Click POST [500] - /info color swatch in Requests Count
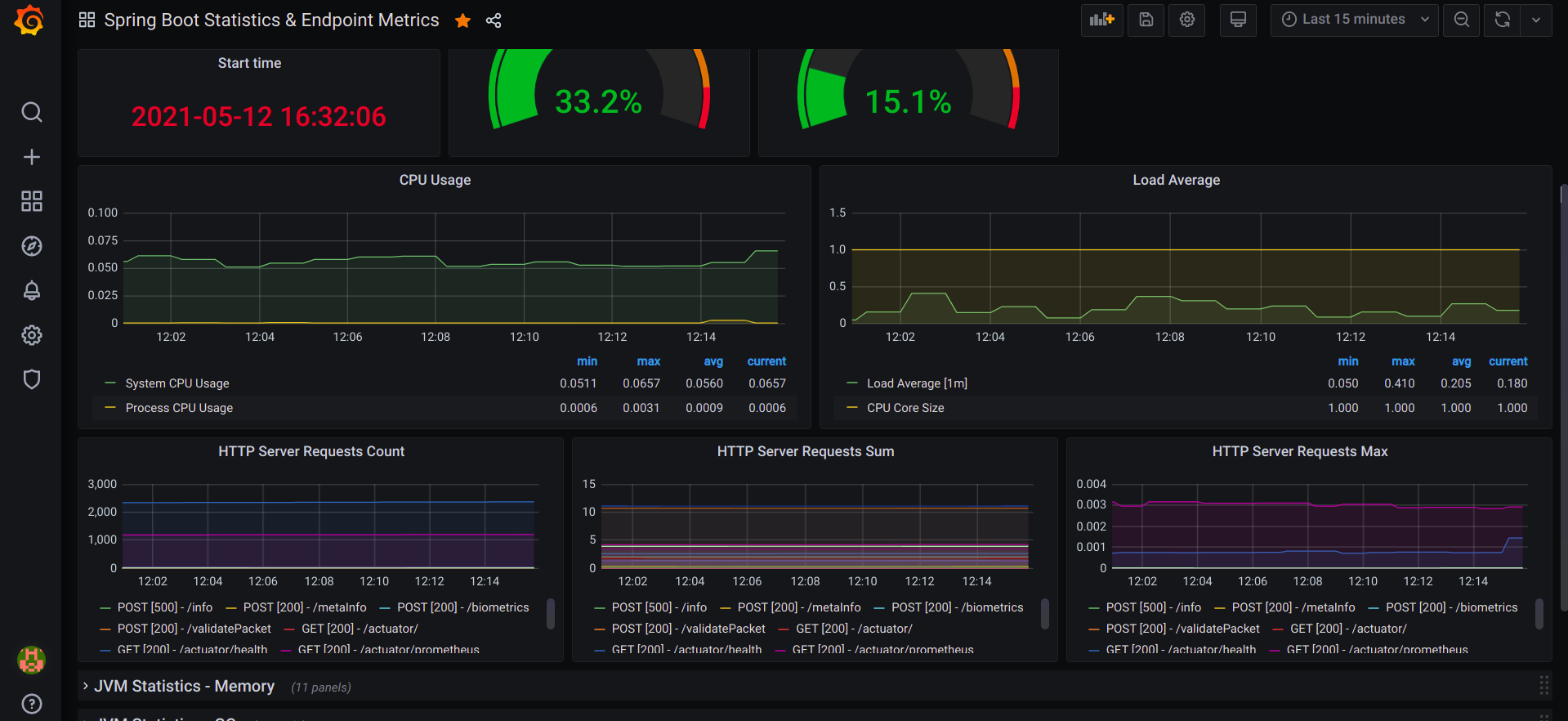 (105, 607)
